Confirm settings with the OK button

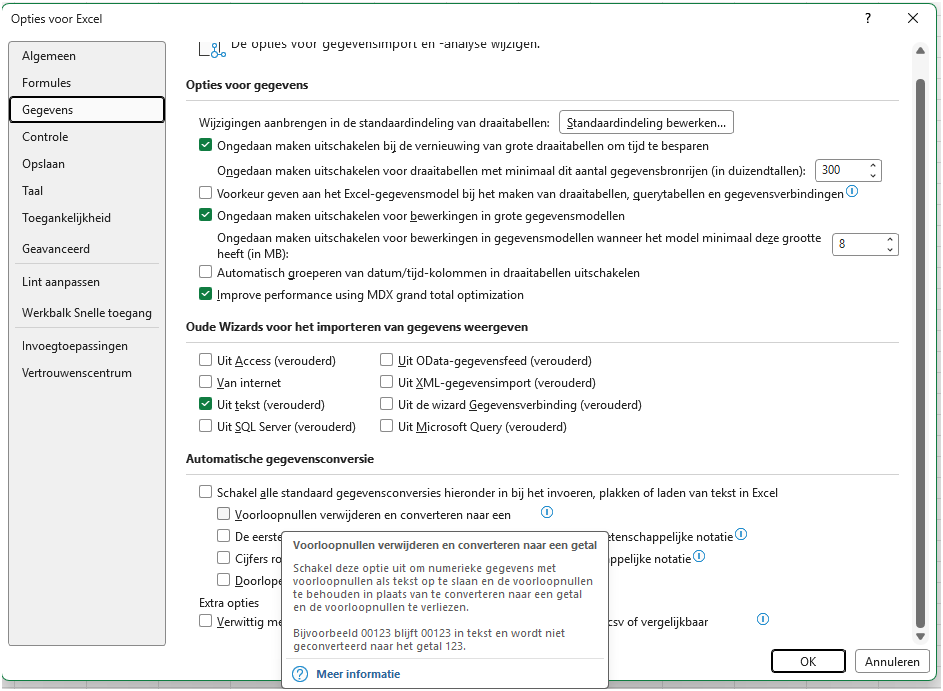coord(808,662)
